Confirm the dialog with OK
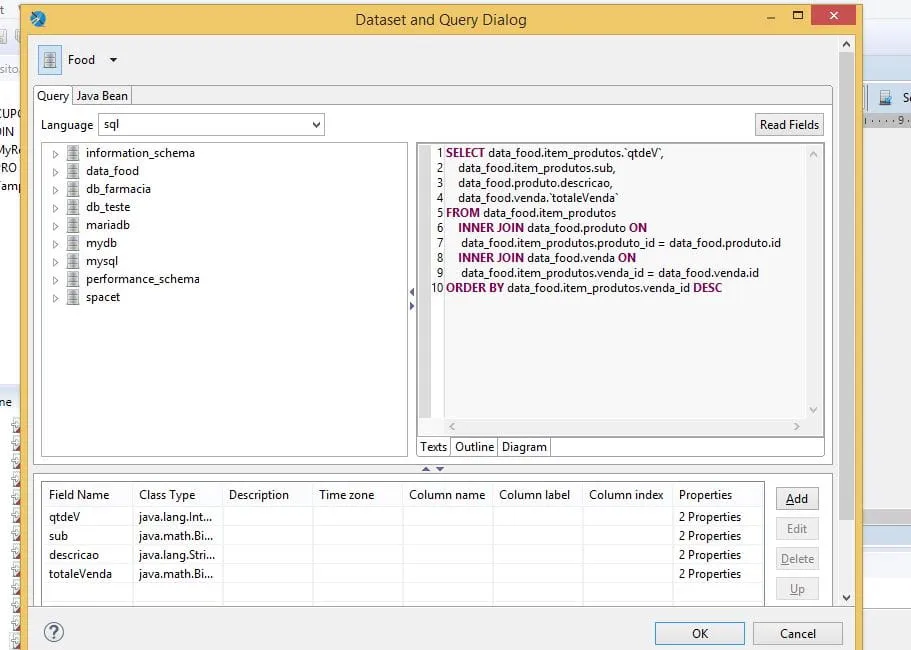The image size is (911, 650). point(699,633)
